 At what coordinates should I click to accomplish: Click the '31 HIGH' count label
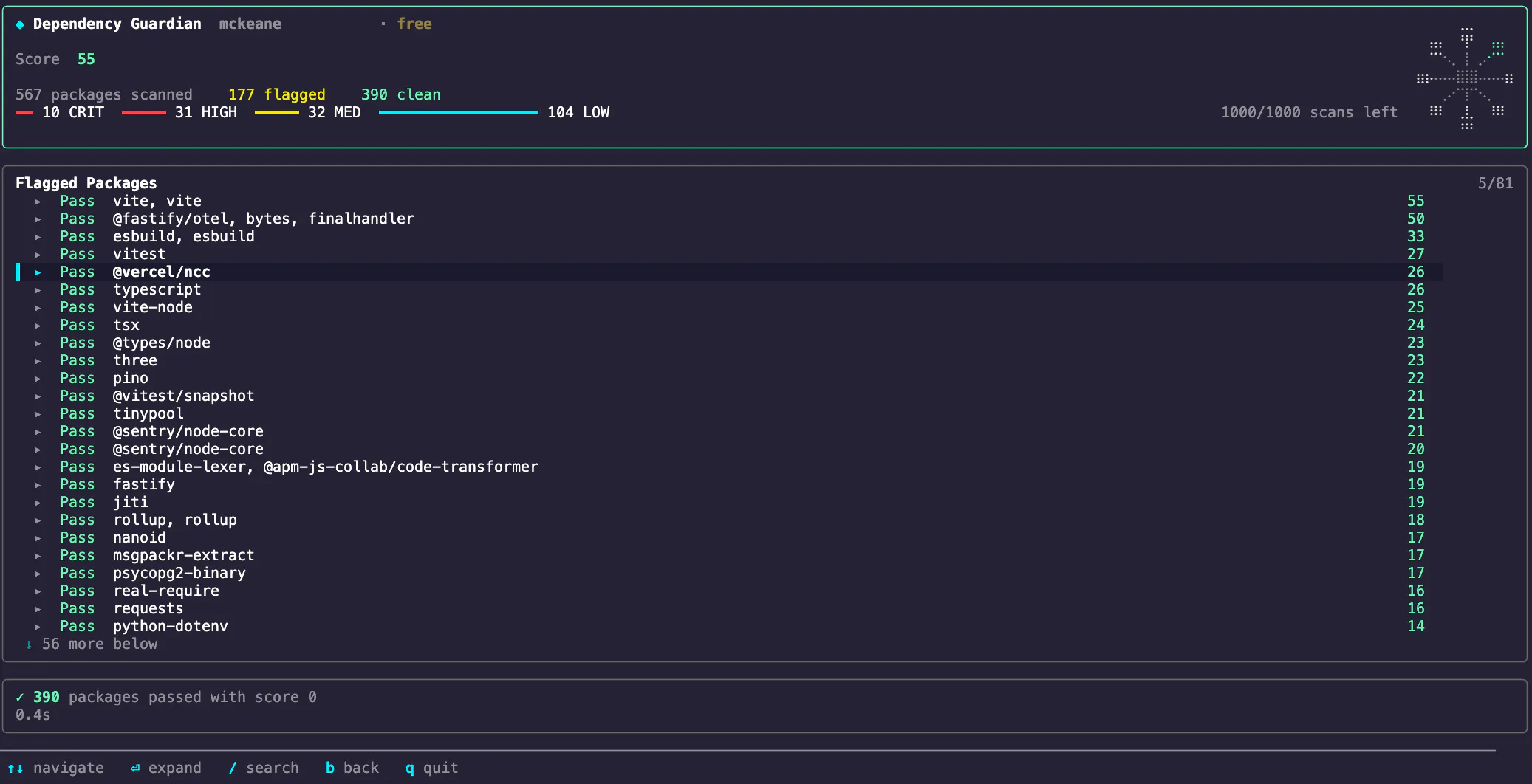206,112
